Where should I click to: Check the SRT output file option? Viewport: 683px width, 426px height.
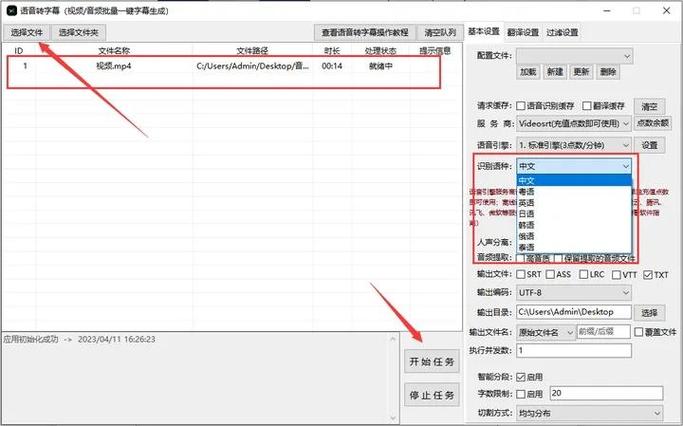[521, 274]
